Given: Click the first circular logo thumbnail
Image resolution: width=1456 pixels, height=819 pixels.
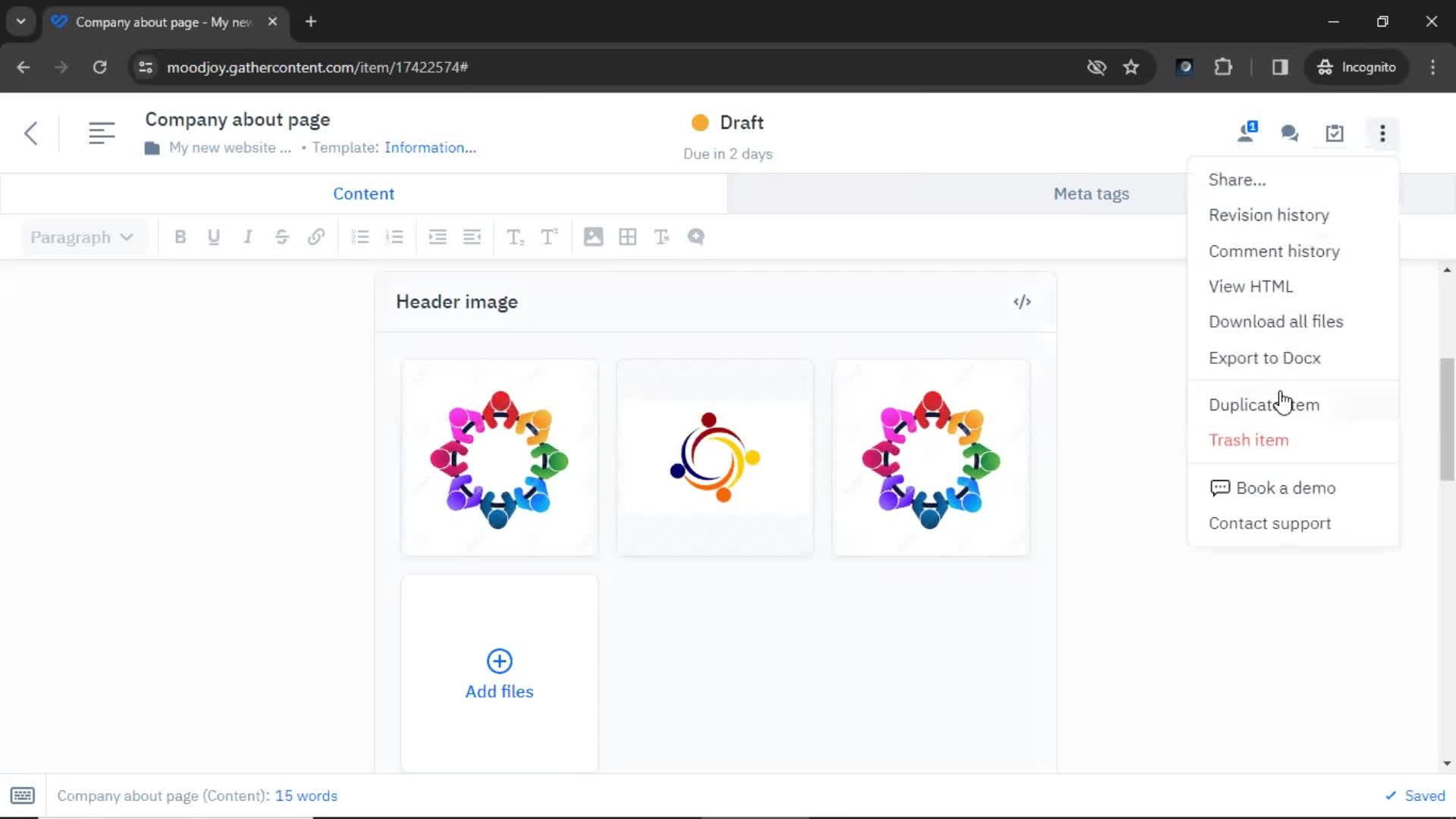Looking at the screenshot, I should [498, 457].
